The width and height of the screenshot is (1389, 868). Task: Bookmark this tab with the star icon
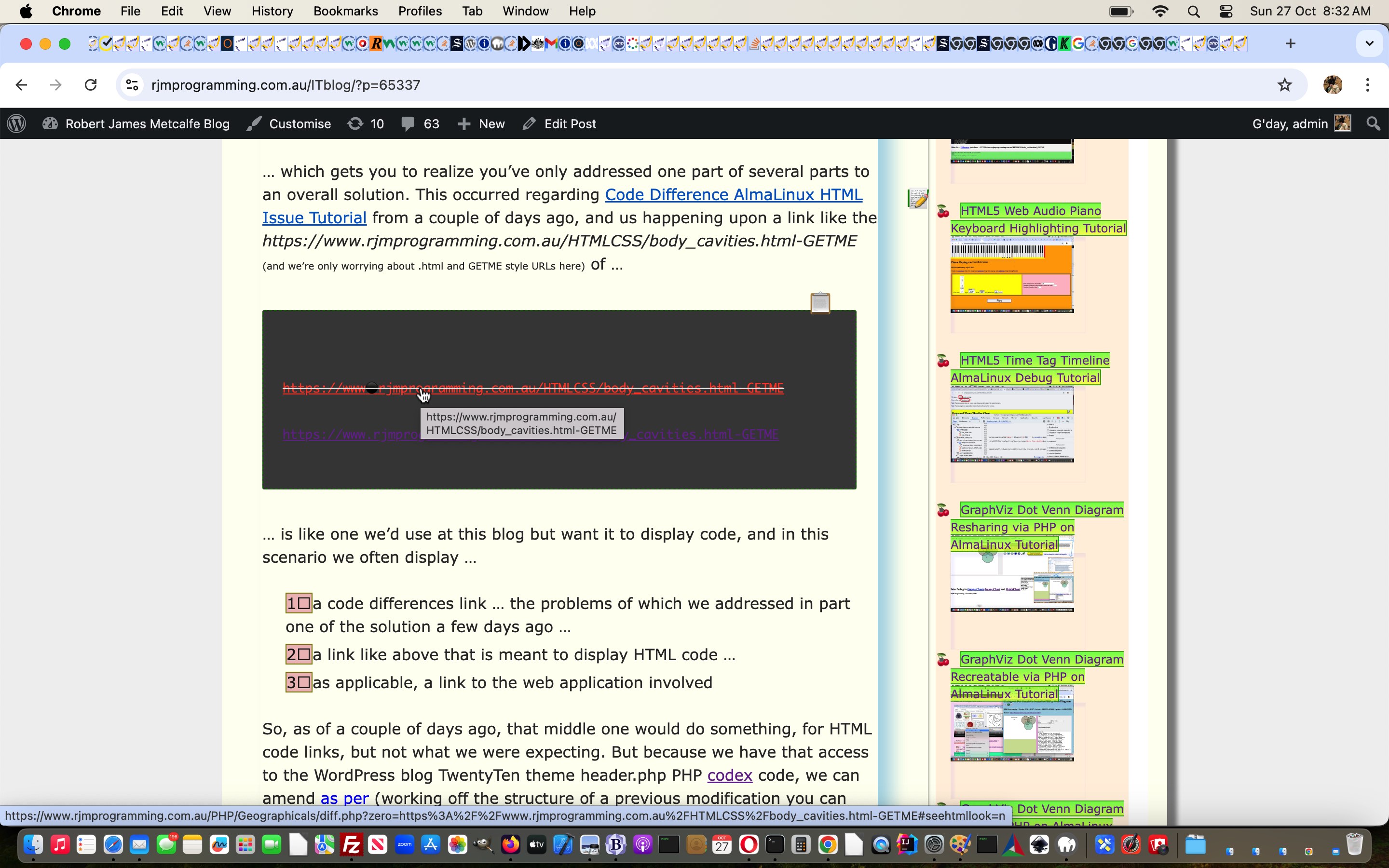point(1284,85)
